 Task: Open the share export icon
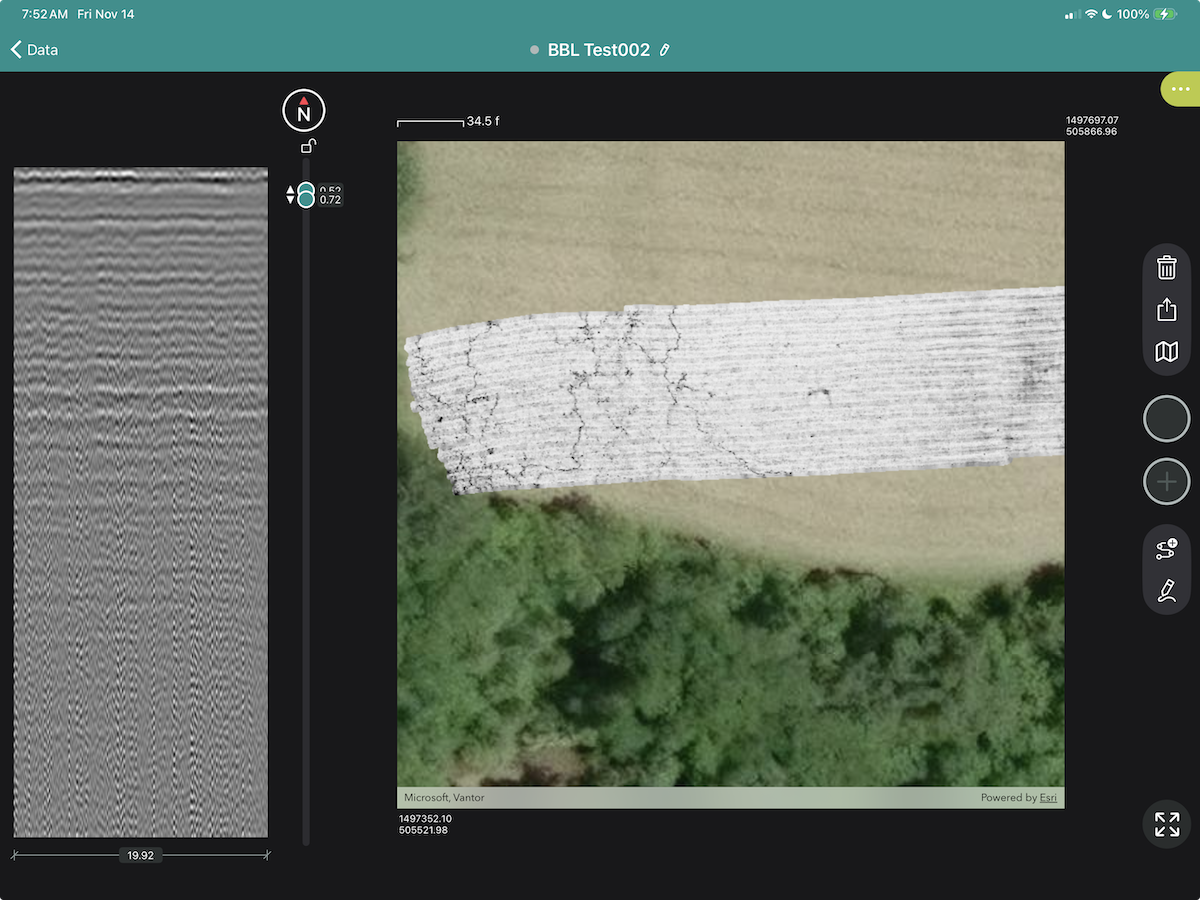(1166, 310)
